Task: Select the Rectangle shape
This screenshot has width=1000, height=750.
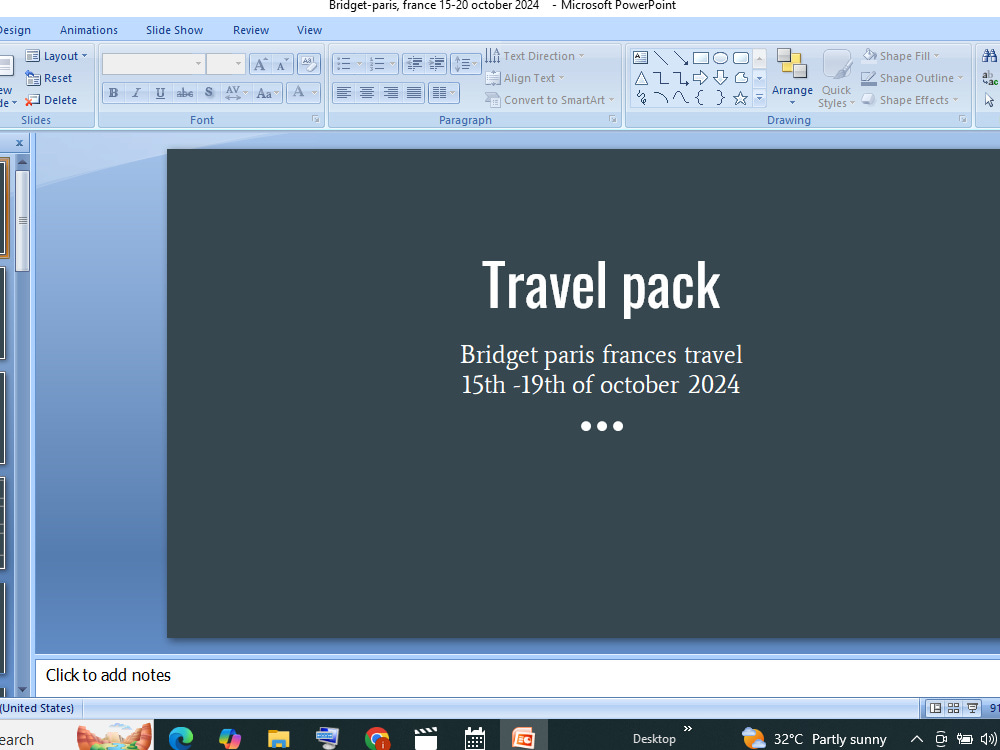Action: [700, 58]
